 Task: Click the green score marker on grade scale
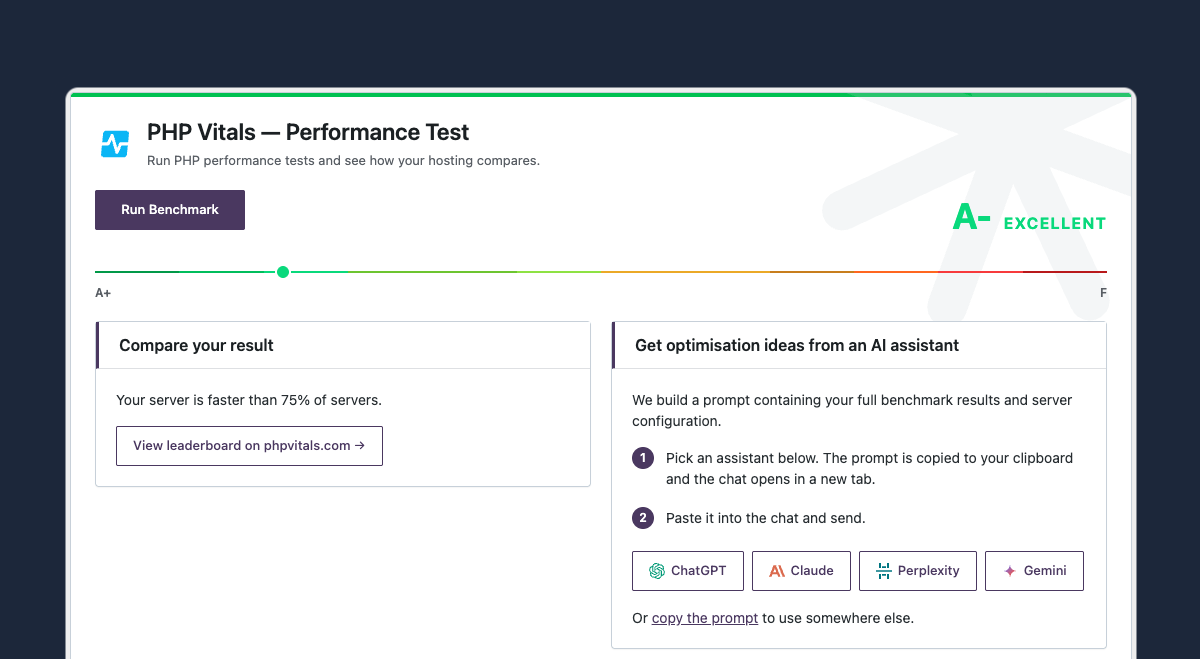pyautogui.click(x=283, y=272)
